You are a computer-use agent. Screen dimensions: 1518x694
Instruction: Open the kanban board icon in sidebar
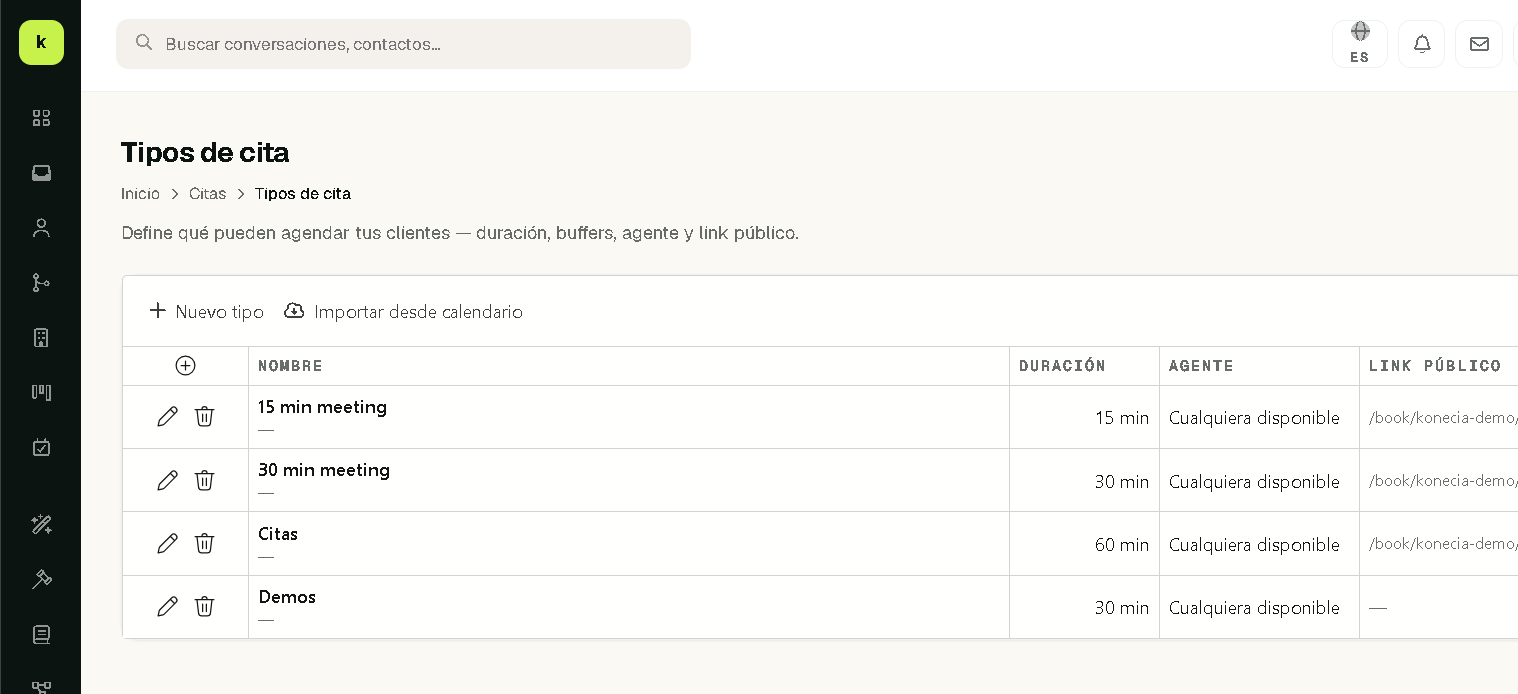41,392
